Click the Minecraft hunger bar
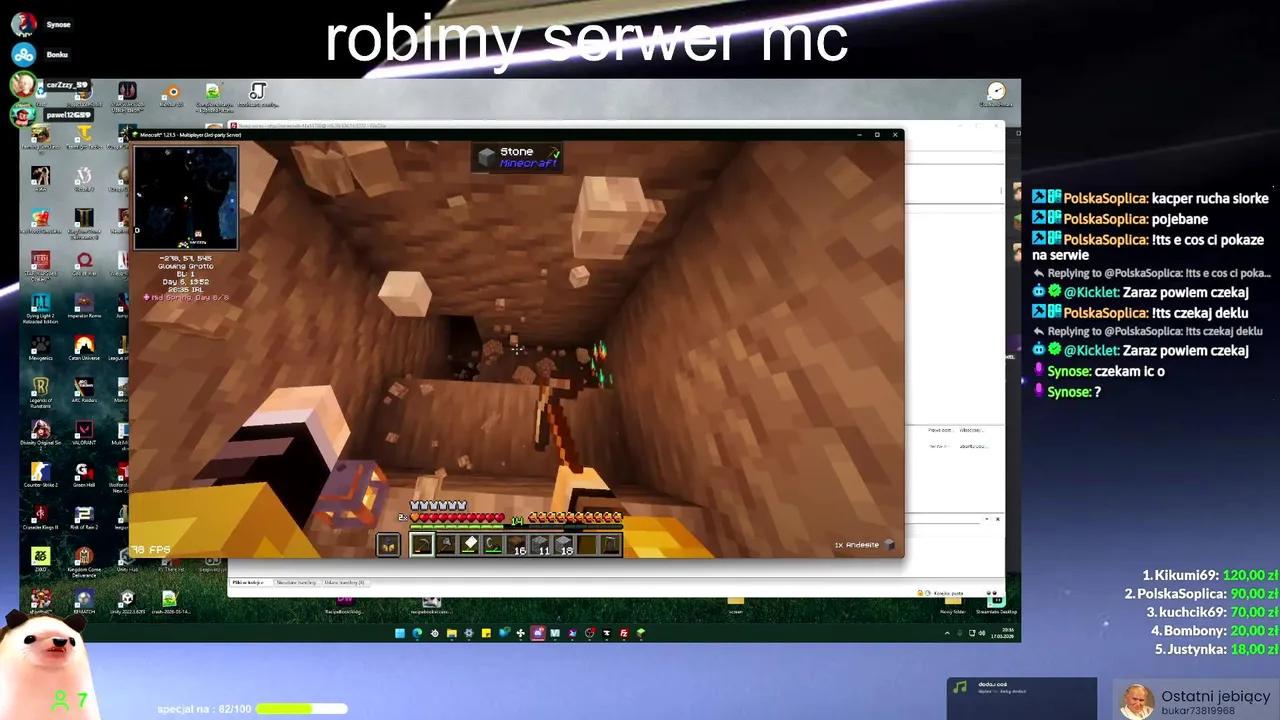Viewport: 1280px width, 720px height. click(575, 518)
